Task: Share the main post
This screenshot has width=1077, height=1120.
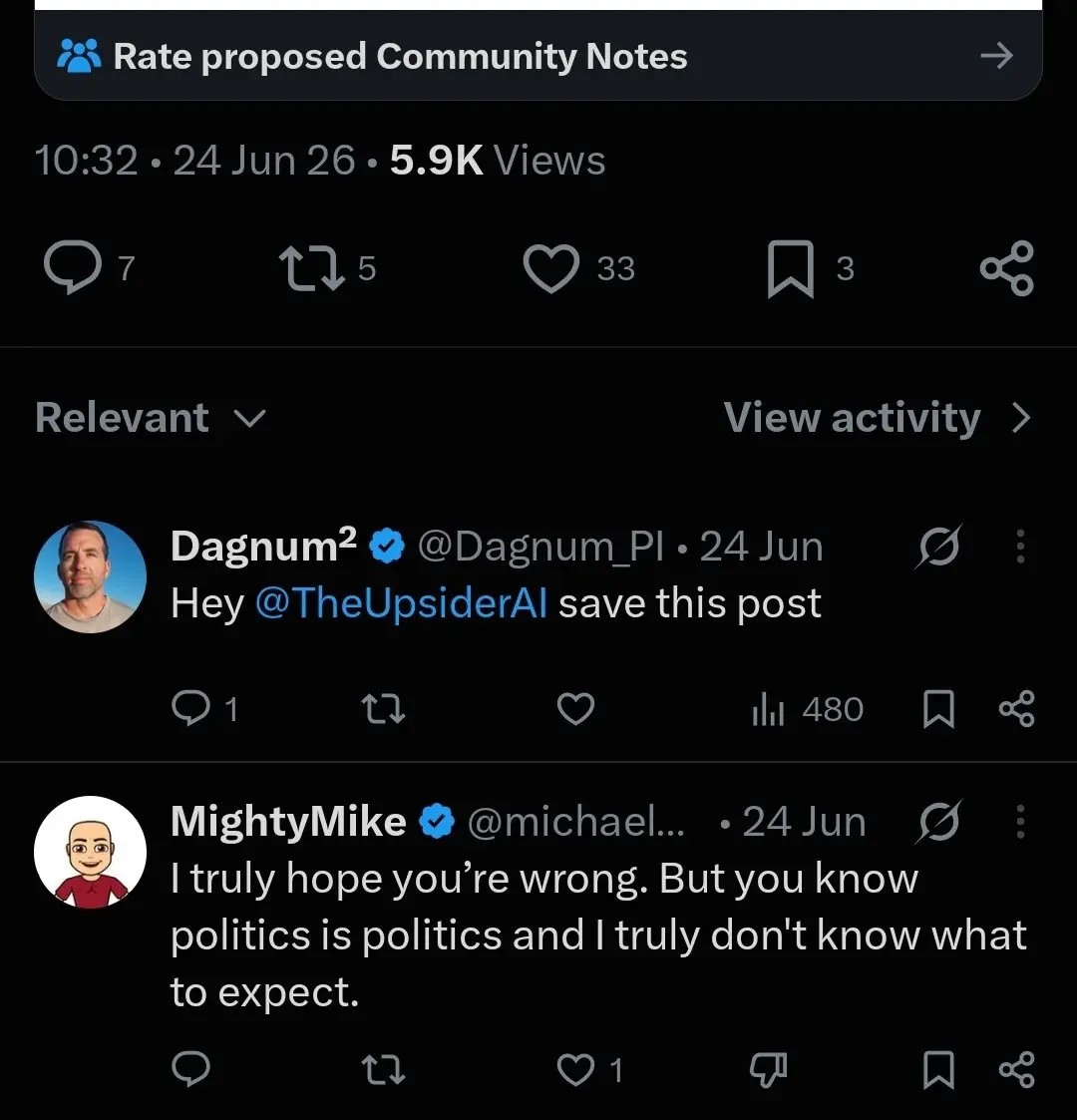Action: [1007, 268]
